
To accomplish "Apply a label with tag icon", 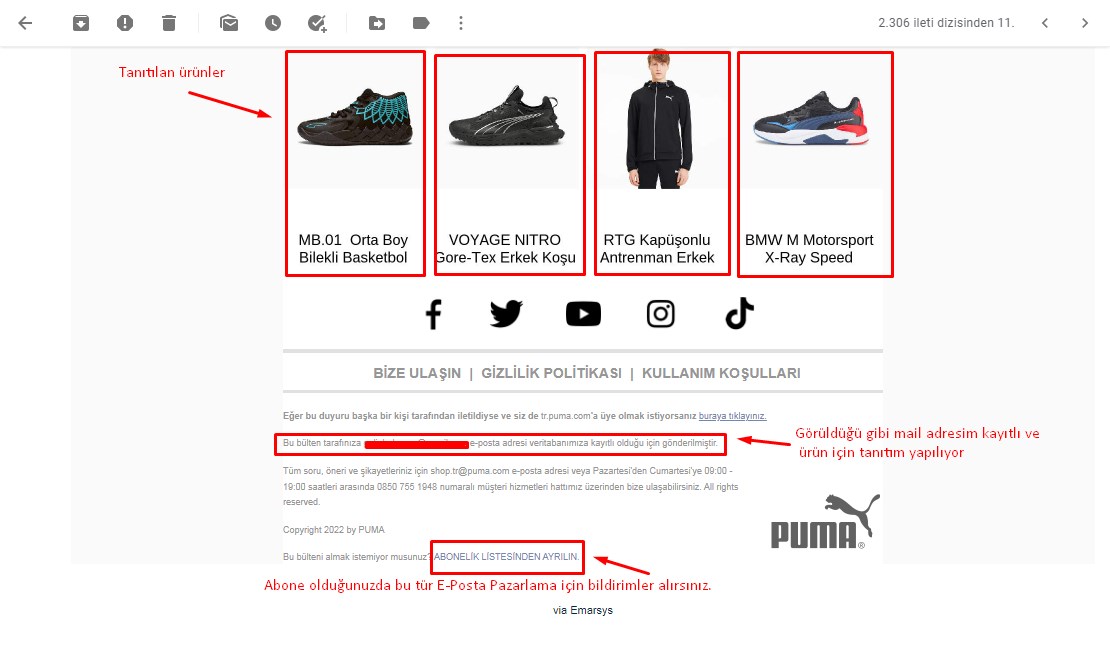I will tap(420, 23).
